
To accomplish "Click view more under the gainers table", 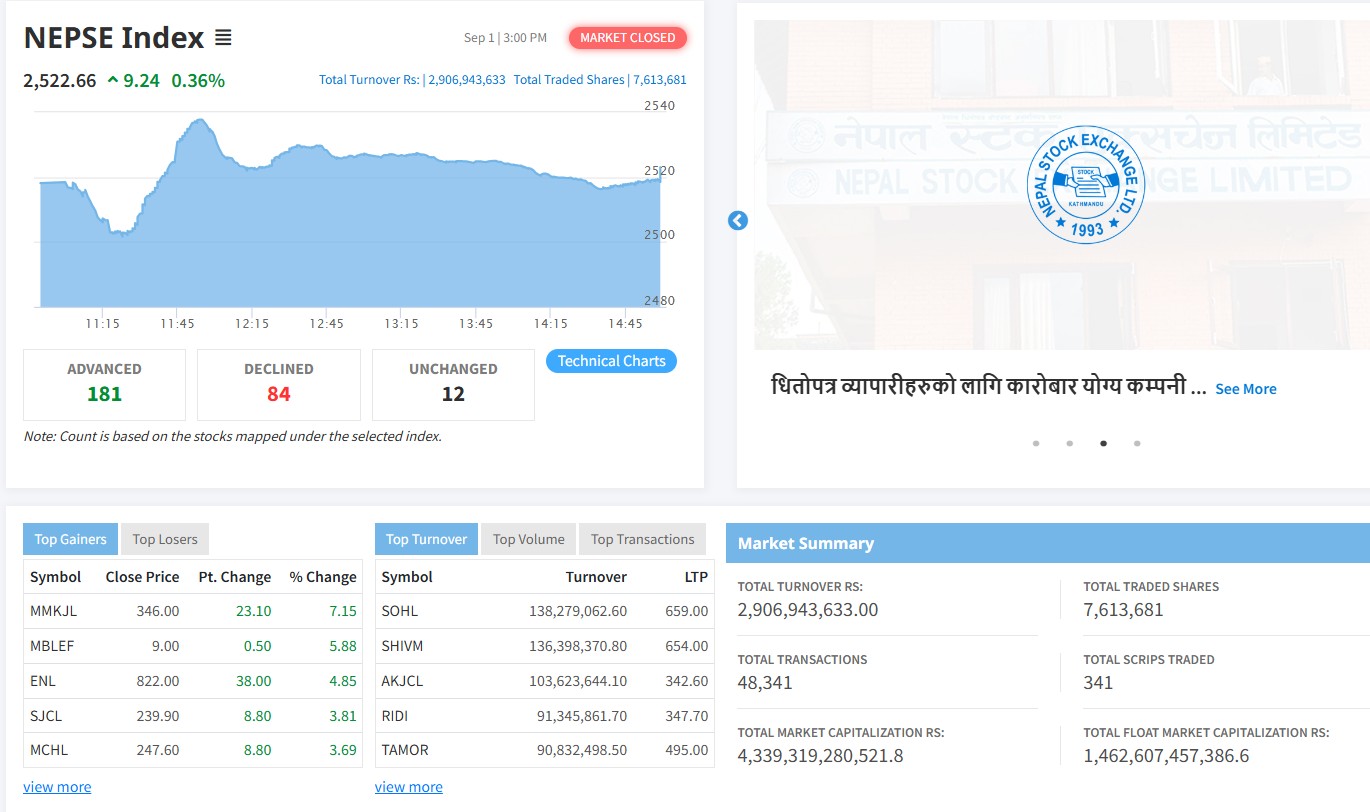I will [57, 787].
